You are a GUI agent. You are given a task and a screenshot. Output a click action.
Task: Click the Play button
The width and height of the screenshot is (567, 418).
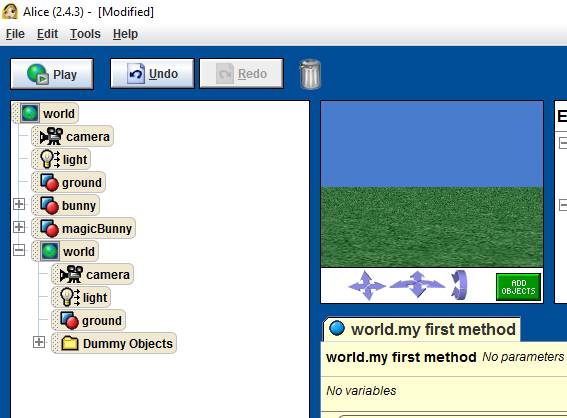pyautogui.click(x=52, y=74)
